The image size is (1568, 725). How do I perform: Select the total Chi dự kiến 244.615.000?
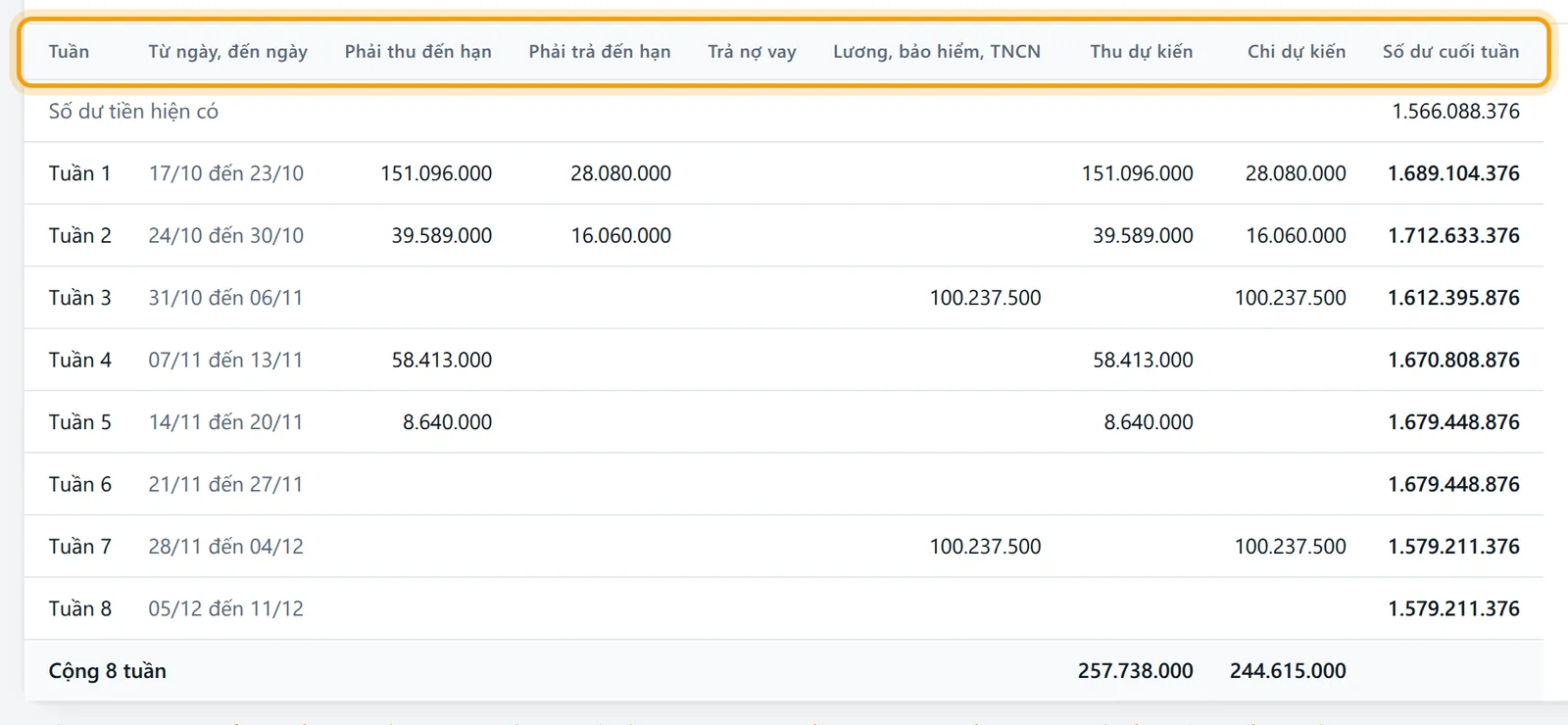click(1288, 671)
